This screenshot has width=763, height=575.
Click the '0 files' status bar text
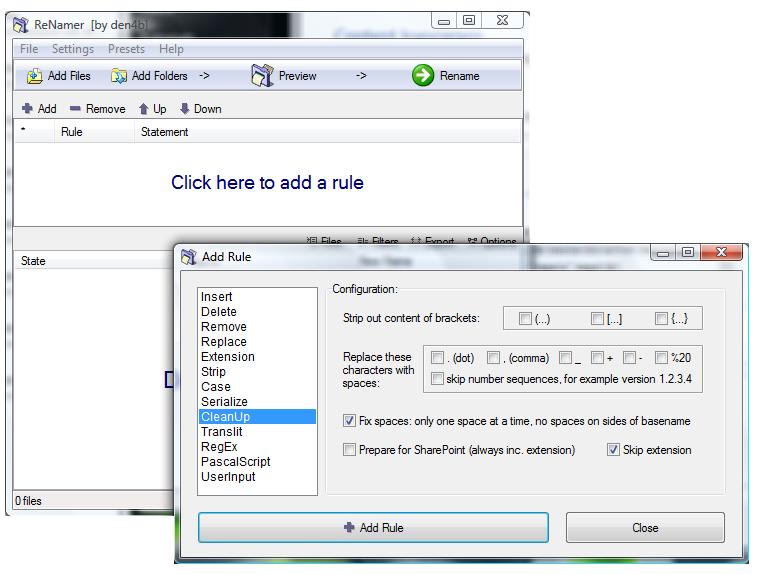(x=28, y=501)
